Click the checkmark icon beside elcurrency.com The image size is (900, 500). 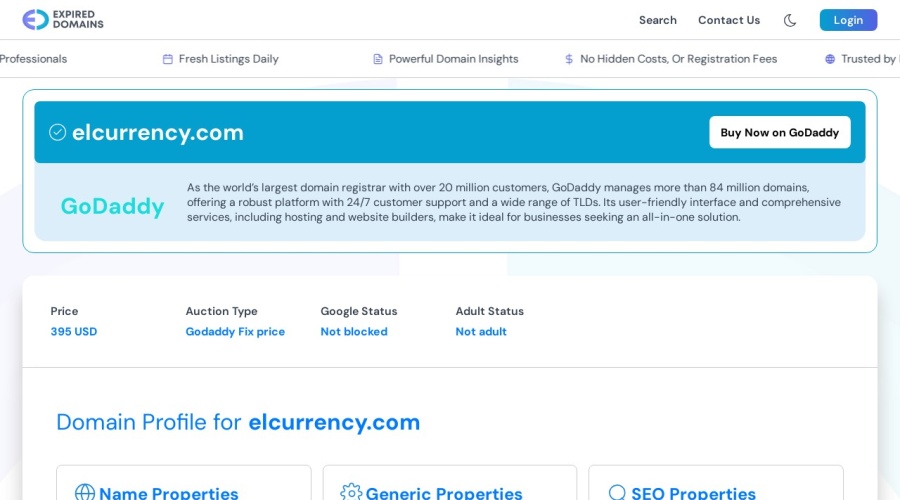57,133
